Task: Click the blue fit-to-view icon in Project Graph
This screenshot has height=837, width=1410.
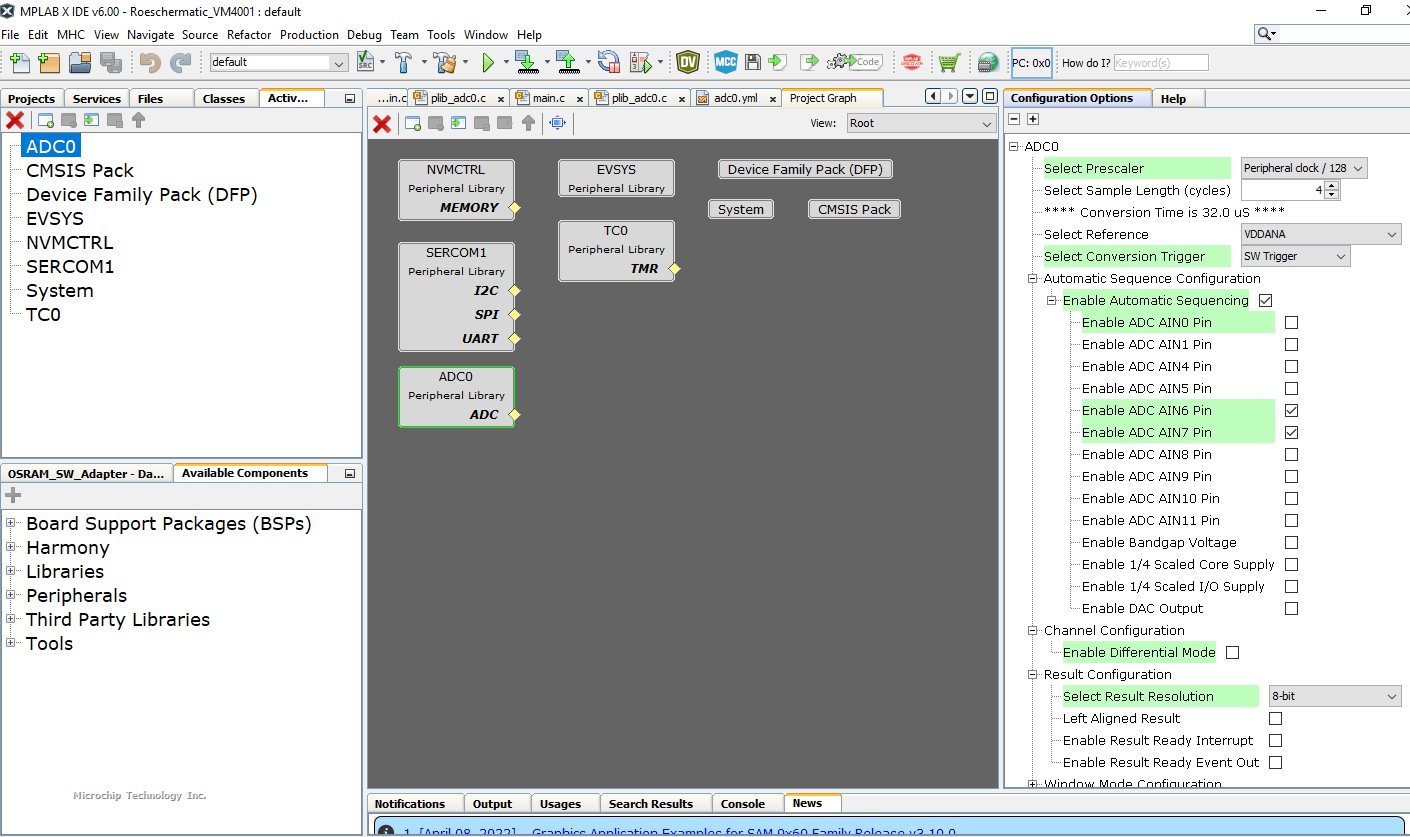Action: [x=557, y=124]
